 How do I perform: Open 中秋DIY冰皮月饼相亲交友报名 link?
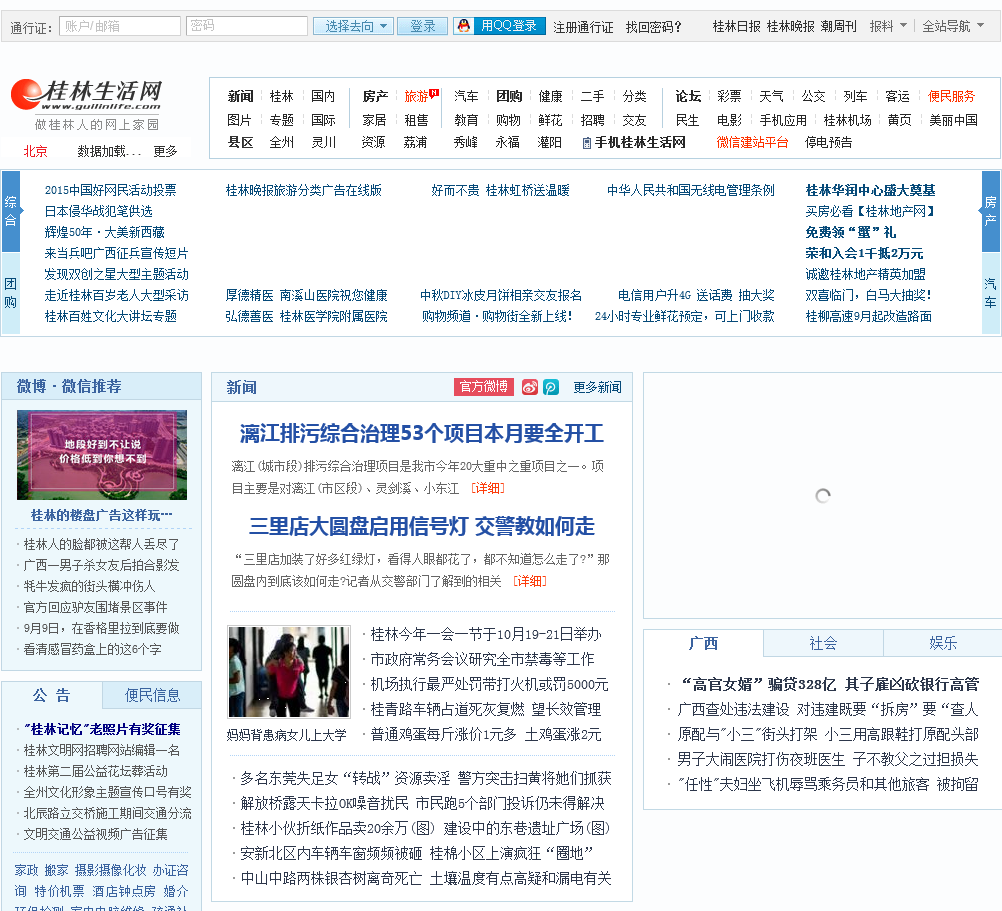[501, 296]
